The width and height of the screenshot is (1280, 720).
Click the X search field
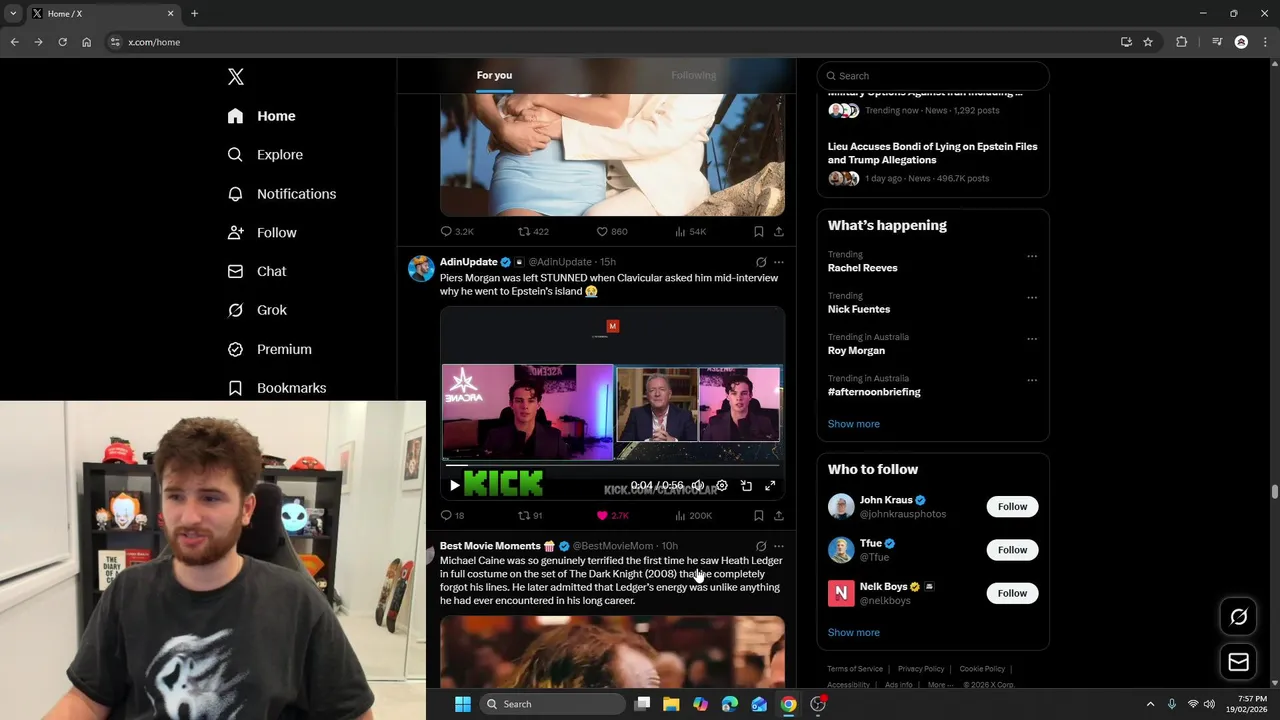[933, 76]
